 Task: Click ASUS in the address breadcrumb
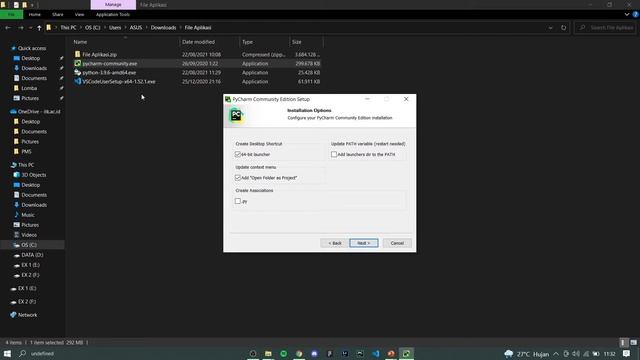(x=136, y=28)
